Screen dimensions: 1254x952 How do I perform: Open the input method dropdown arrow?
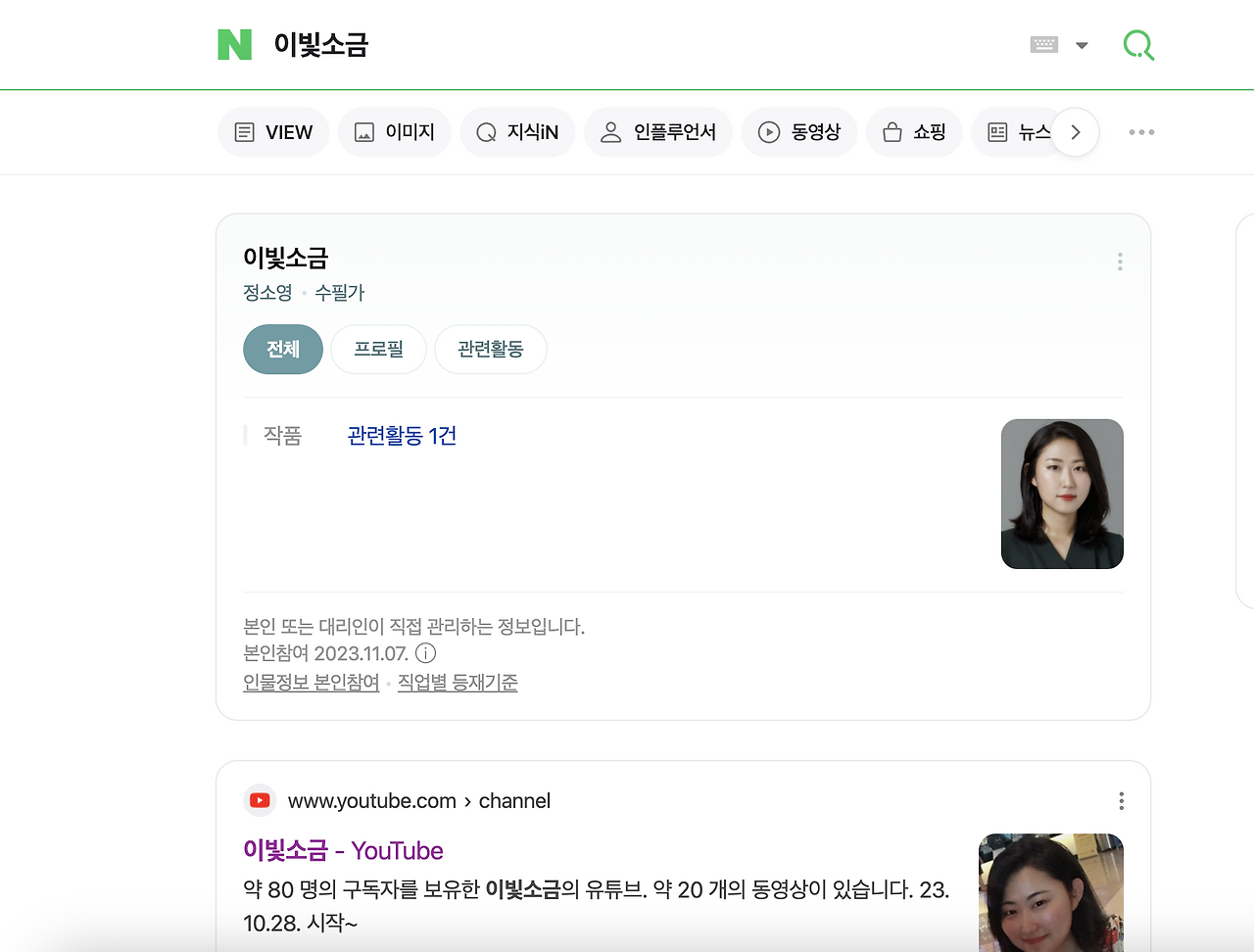pos(1081,44)
